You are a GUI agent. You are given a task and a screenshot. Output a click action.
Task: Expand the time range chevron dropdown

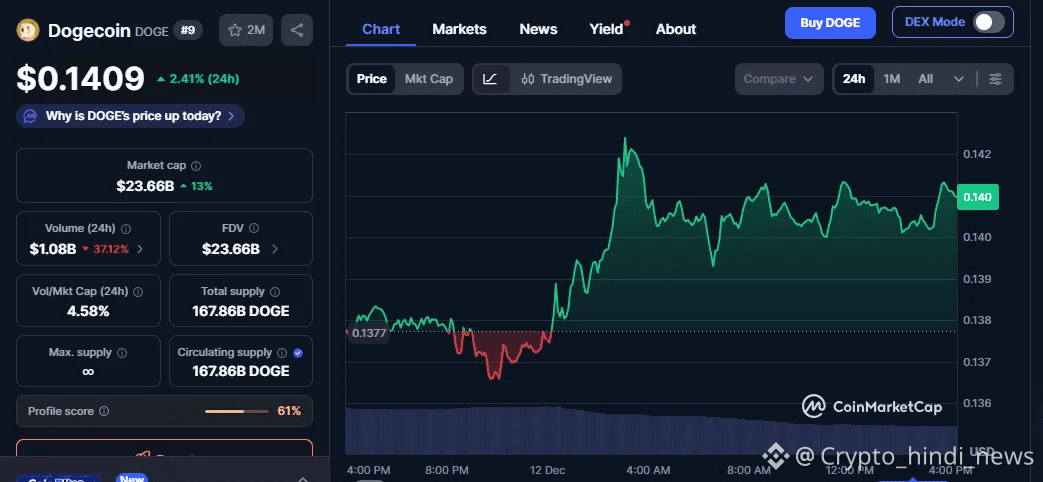(959, 79)
